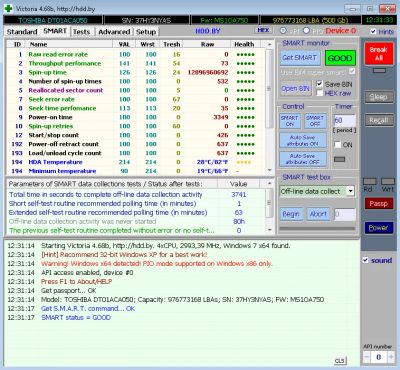The image size is (400, 370).
Task: Select the HDA Temperature row
Action: 136,162
